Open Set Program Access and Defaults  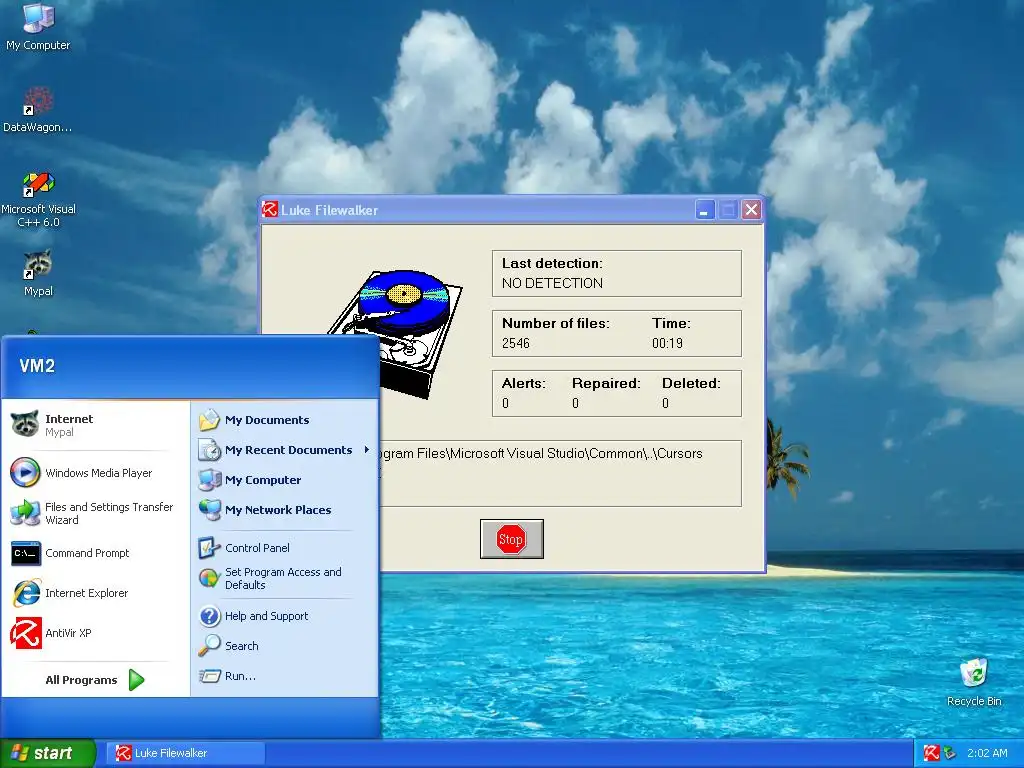click(284, 578)
